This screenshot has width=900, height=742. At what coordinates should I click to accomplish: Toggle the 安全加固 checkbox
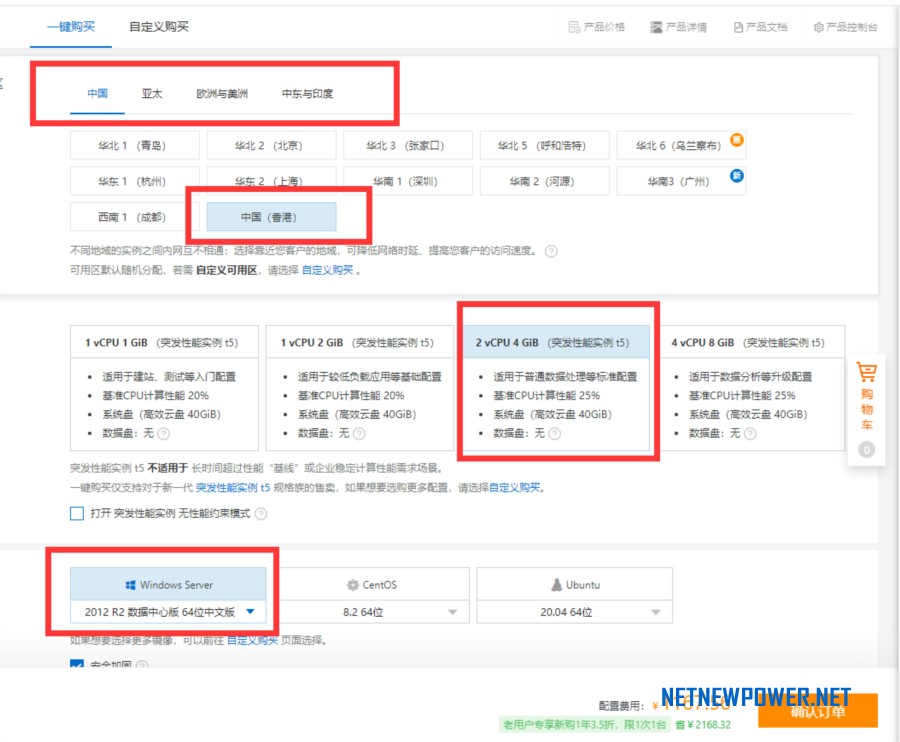coord(77,664)
